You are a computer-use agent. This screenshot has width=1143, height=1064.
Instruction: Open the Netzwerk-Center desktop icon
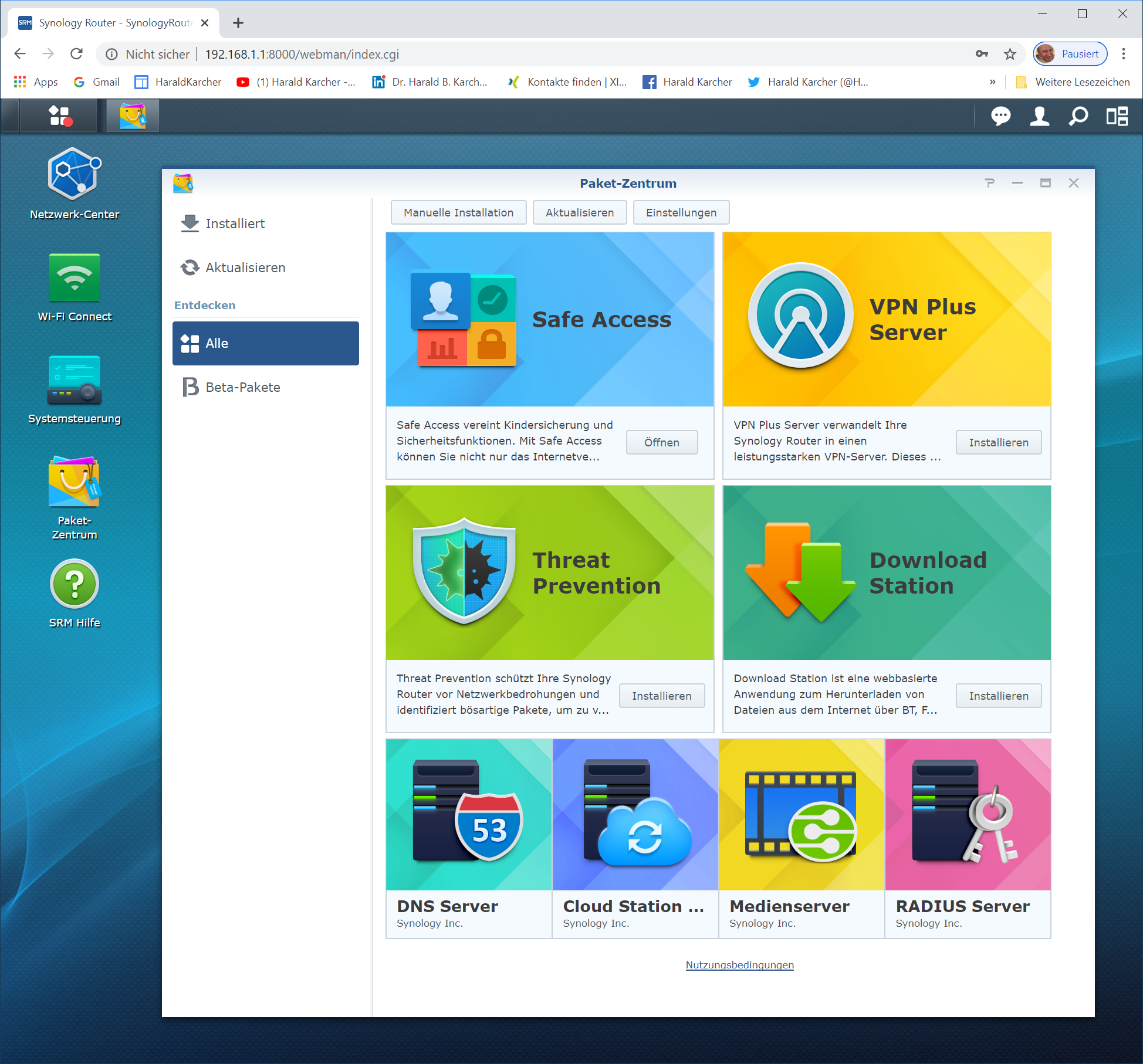click(x=75, y=174)
